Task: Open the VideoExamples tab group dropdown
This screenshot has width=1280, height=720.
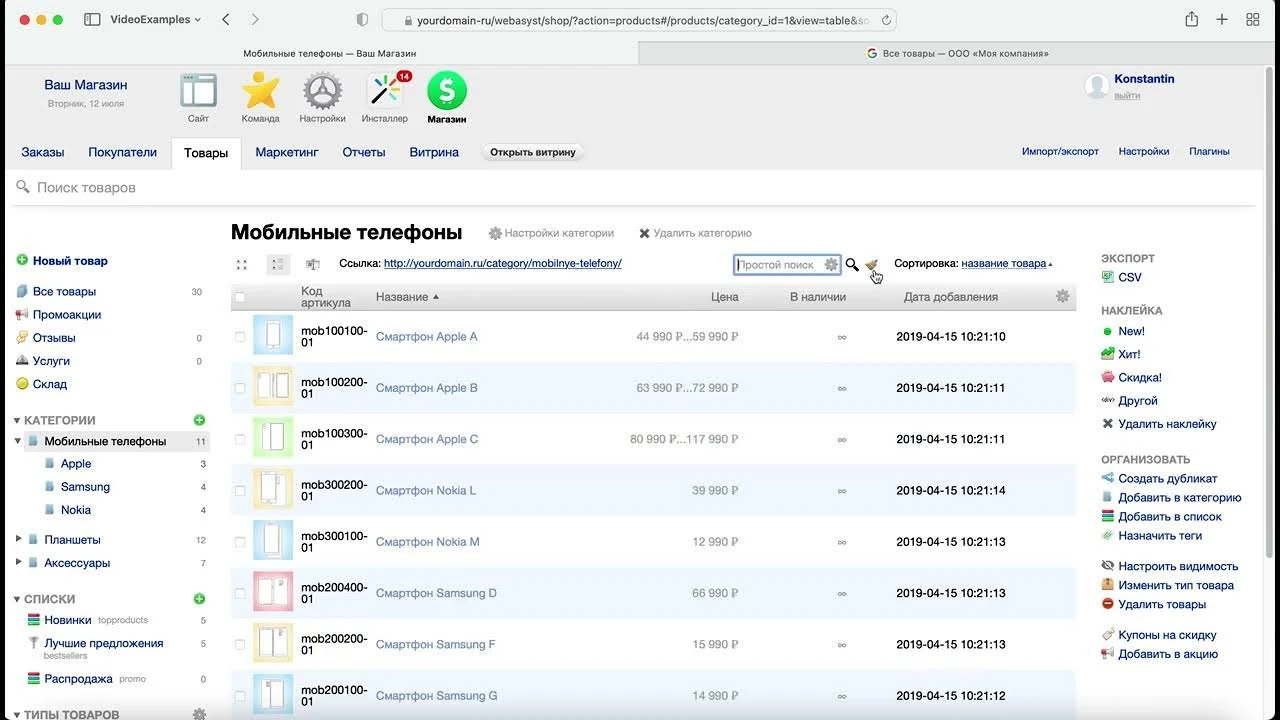Action: [155, 19]
